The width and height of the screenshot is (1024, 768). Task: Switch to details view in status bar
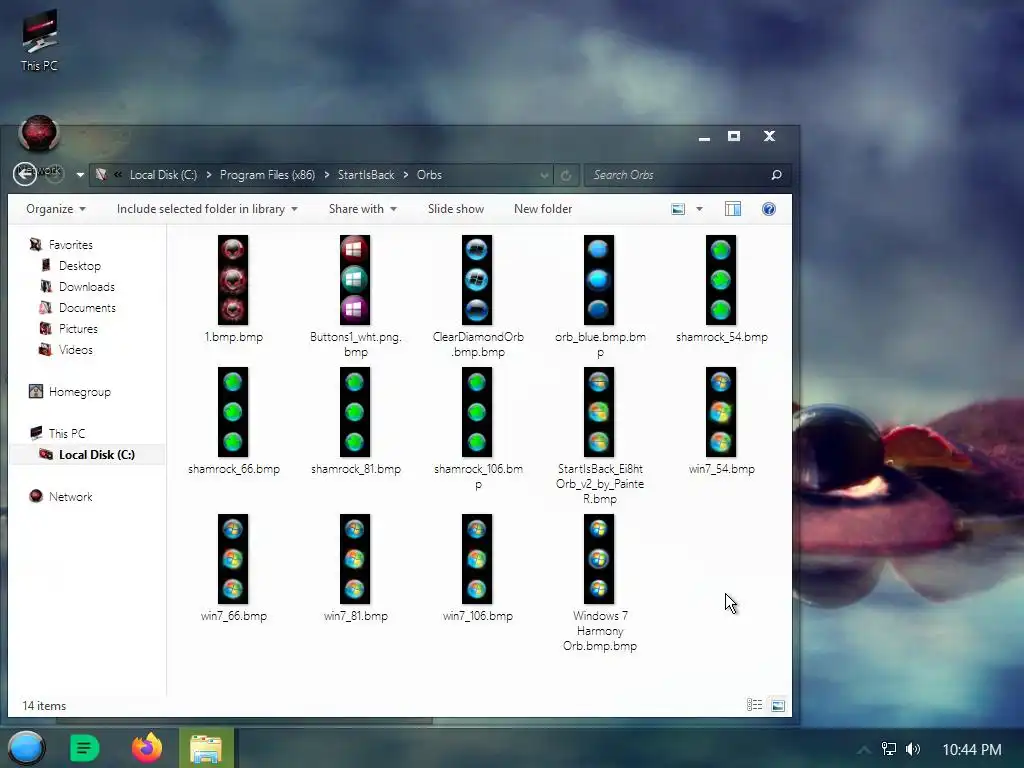coord(754,705)
